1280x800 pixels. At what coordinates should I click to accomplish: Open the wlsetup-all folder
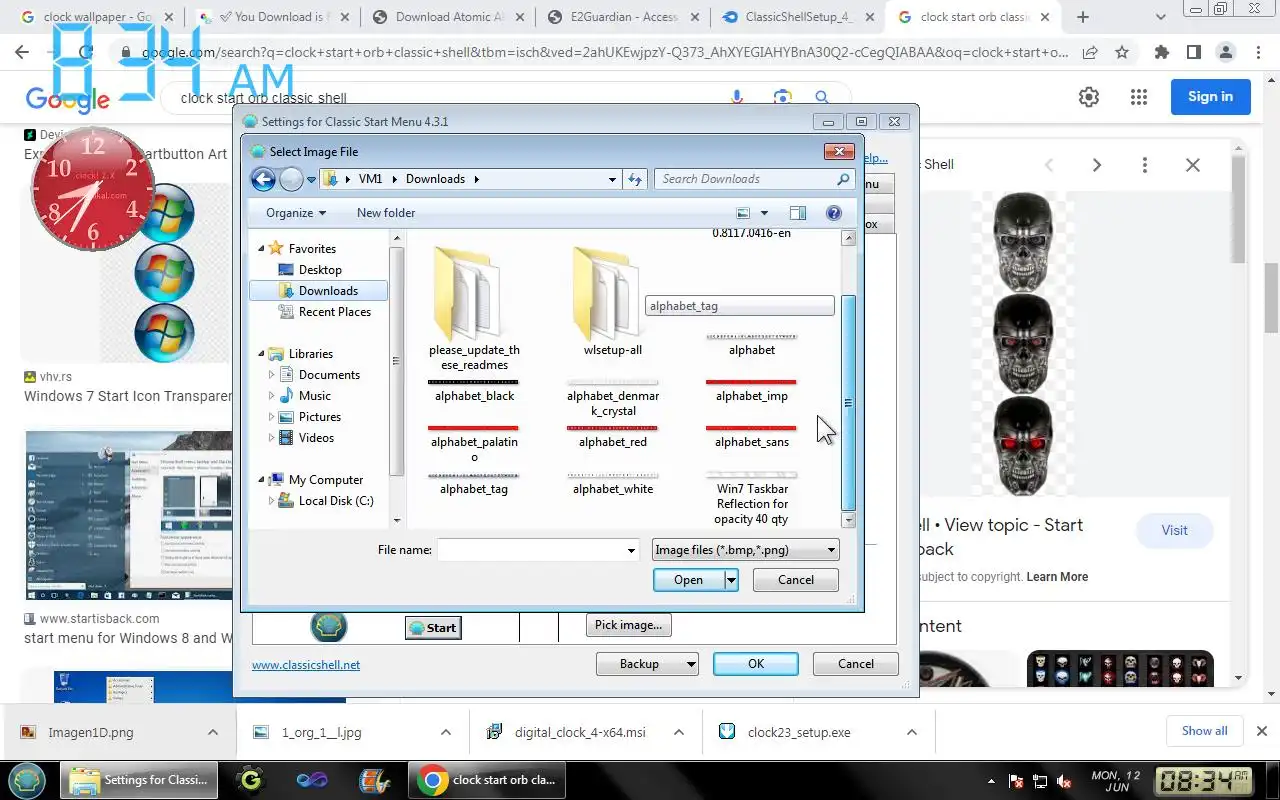click(x=613, y=302)
